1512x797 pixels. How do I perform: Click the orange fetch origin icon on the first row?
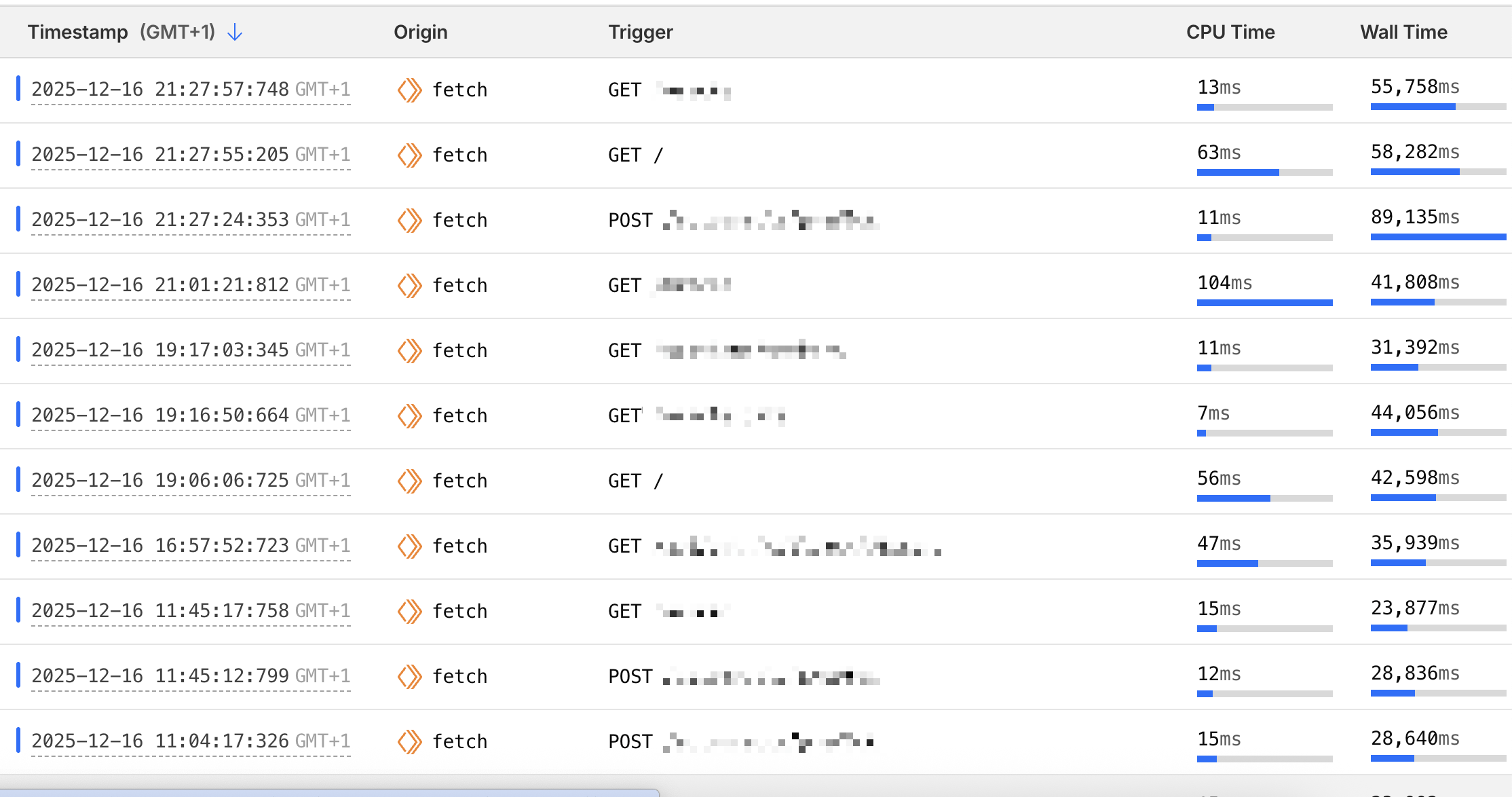[409, 90]
